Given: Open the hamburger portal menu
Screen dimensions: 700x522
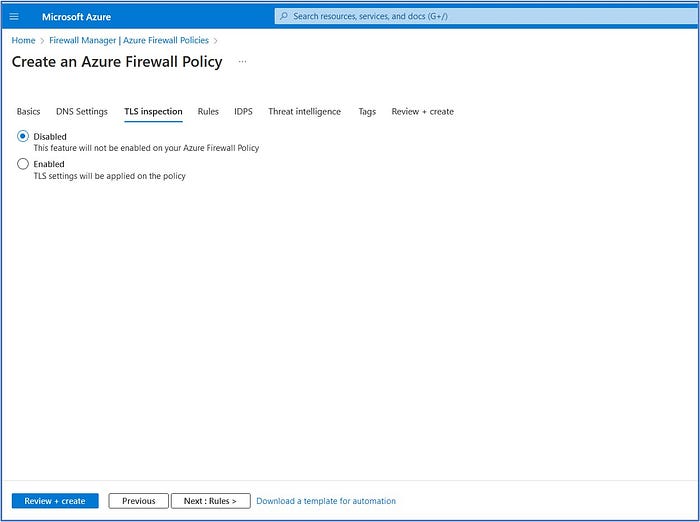Looking at the screenshot, I should pos(14,17).
